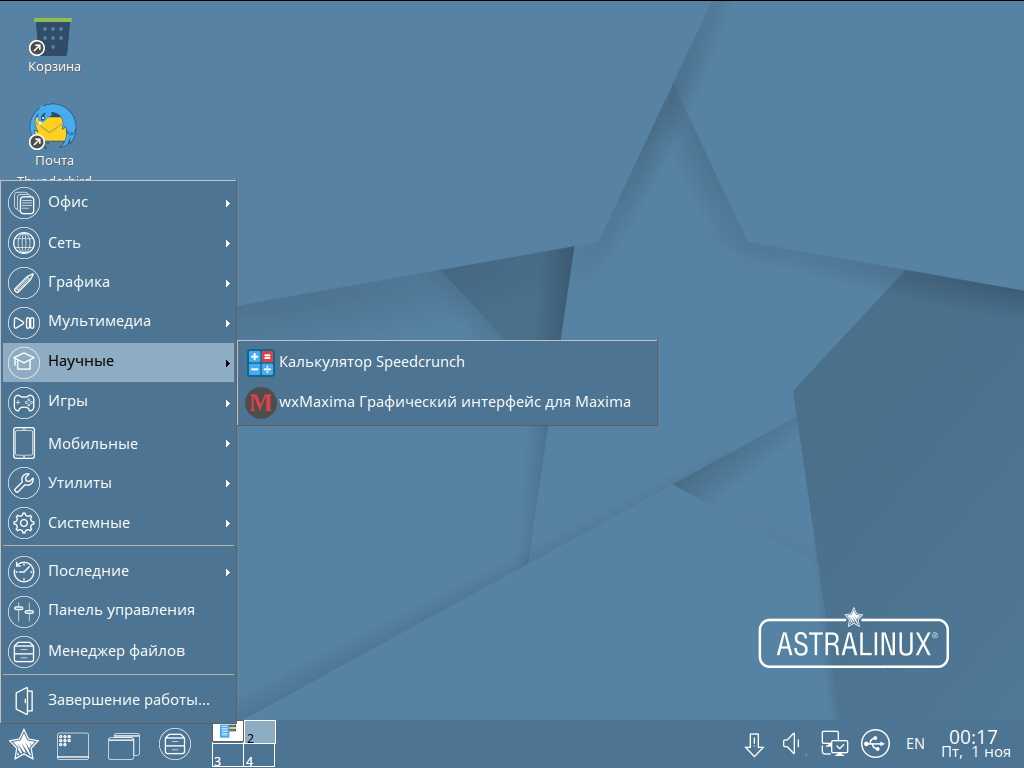Switch to virtual desktop 4 in pager
Image resolution: width=1024 pixels, height=768 pixels.
[259, 760]
